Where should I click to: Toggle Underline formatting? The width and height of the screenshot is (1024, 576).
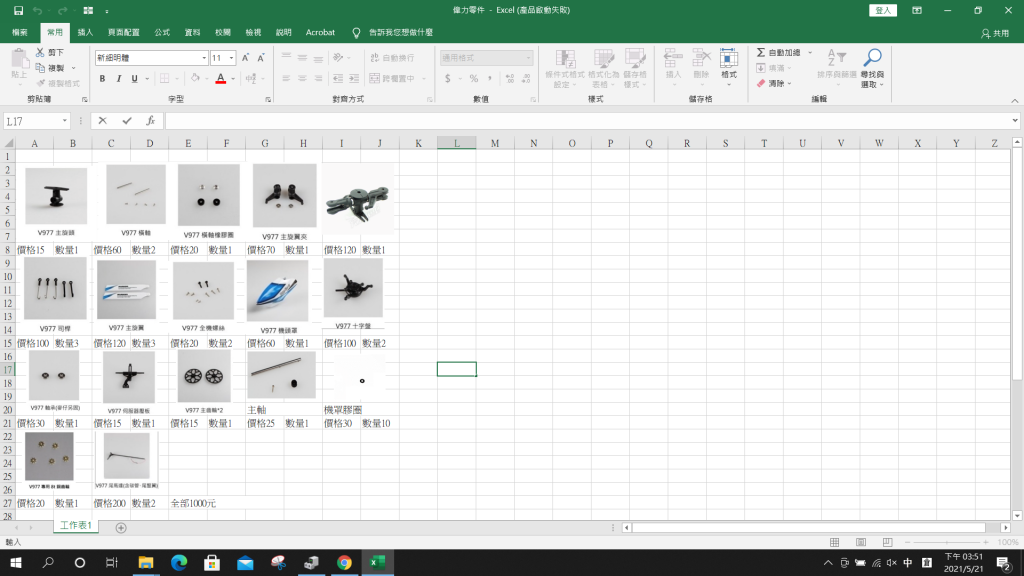(x=135, y=79)
